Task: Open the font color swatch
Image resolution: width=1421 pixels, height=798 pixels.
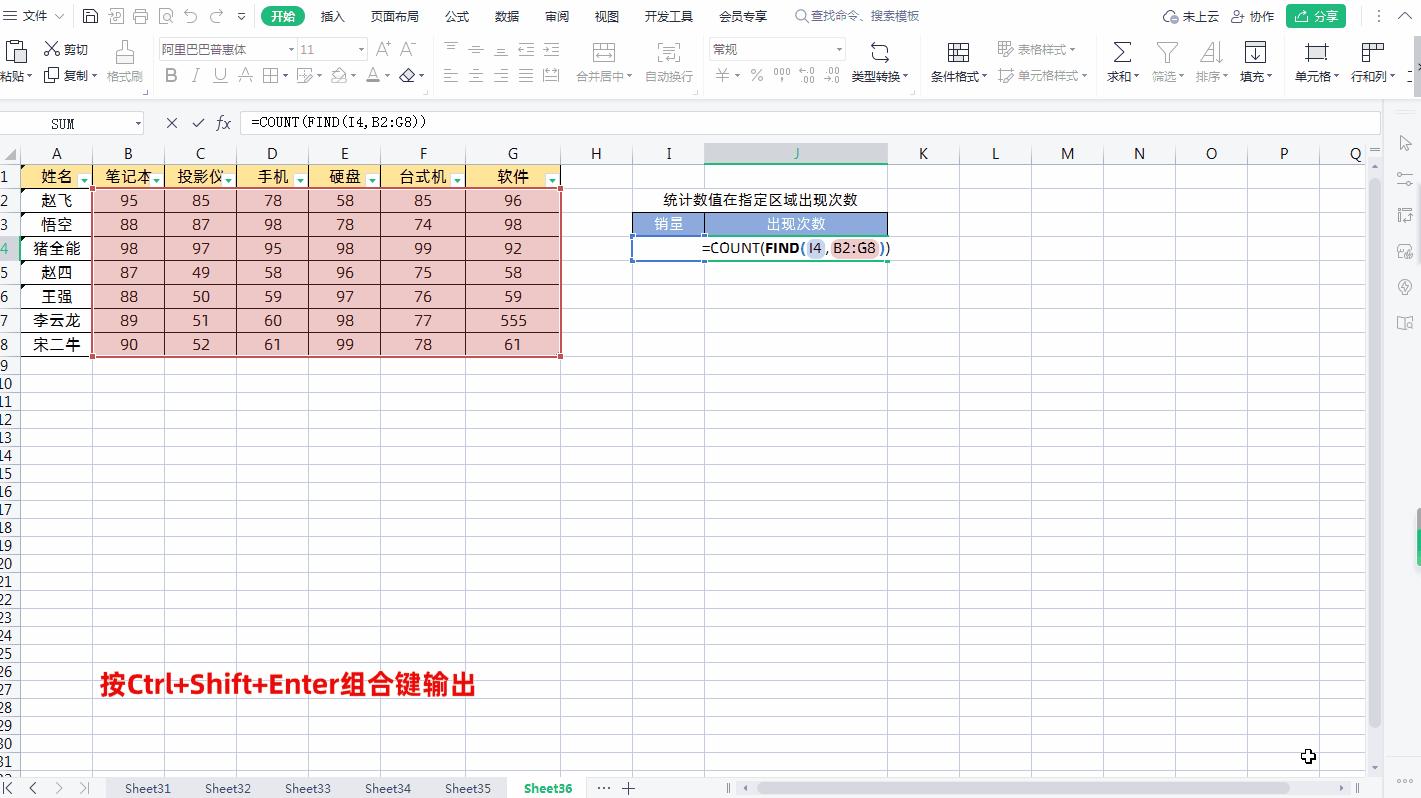Action: coord(372,75)
